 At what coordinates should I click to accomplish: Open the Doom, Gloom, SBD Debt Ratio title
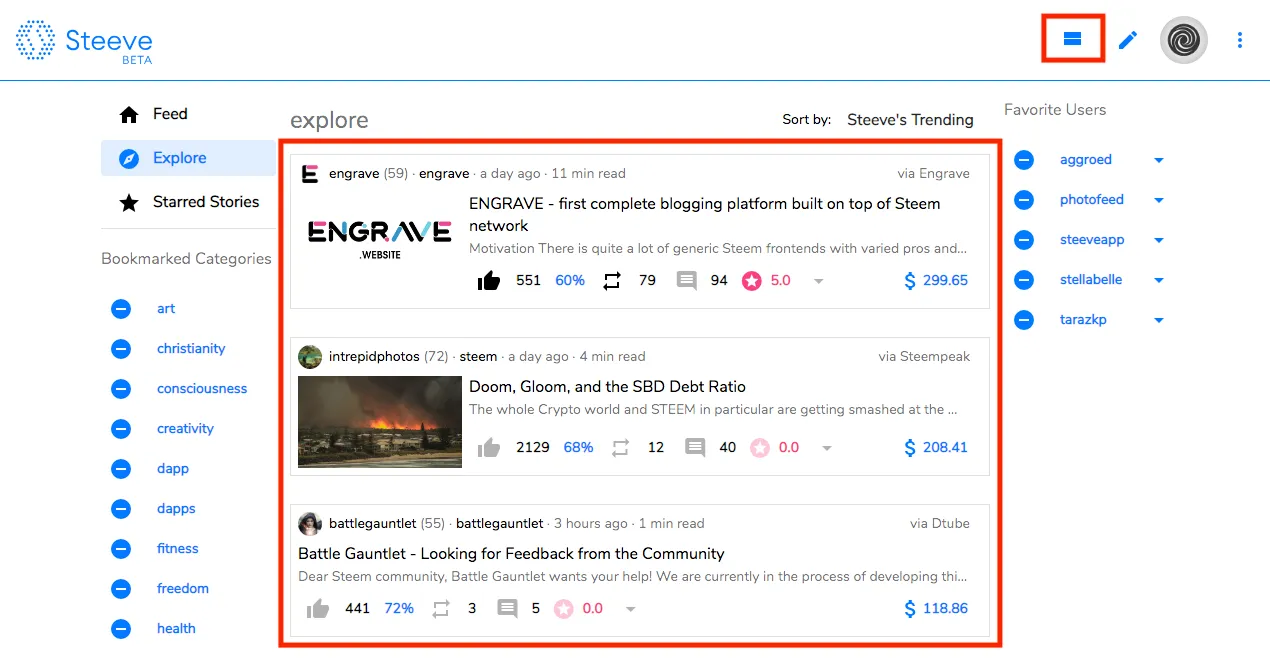click(x=608, y=387)
